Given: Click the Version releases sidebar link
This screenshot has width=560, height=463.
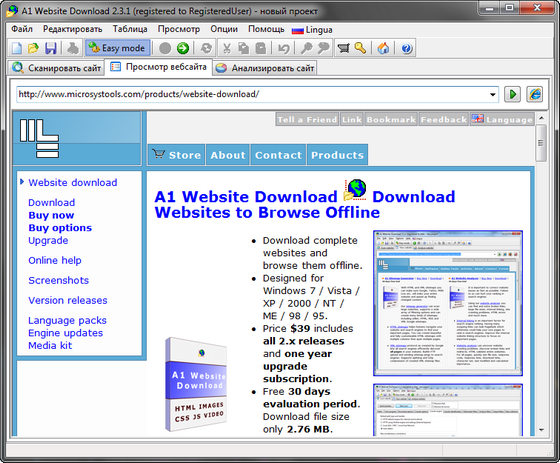Looking at the screenshot, I should pos(68,300).
